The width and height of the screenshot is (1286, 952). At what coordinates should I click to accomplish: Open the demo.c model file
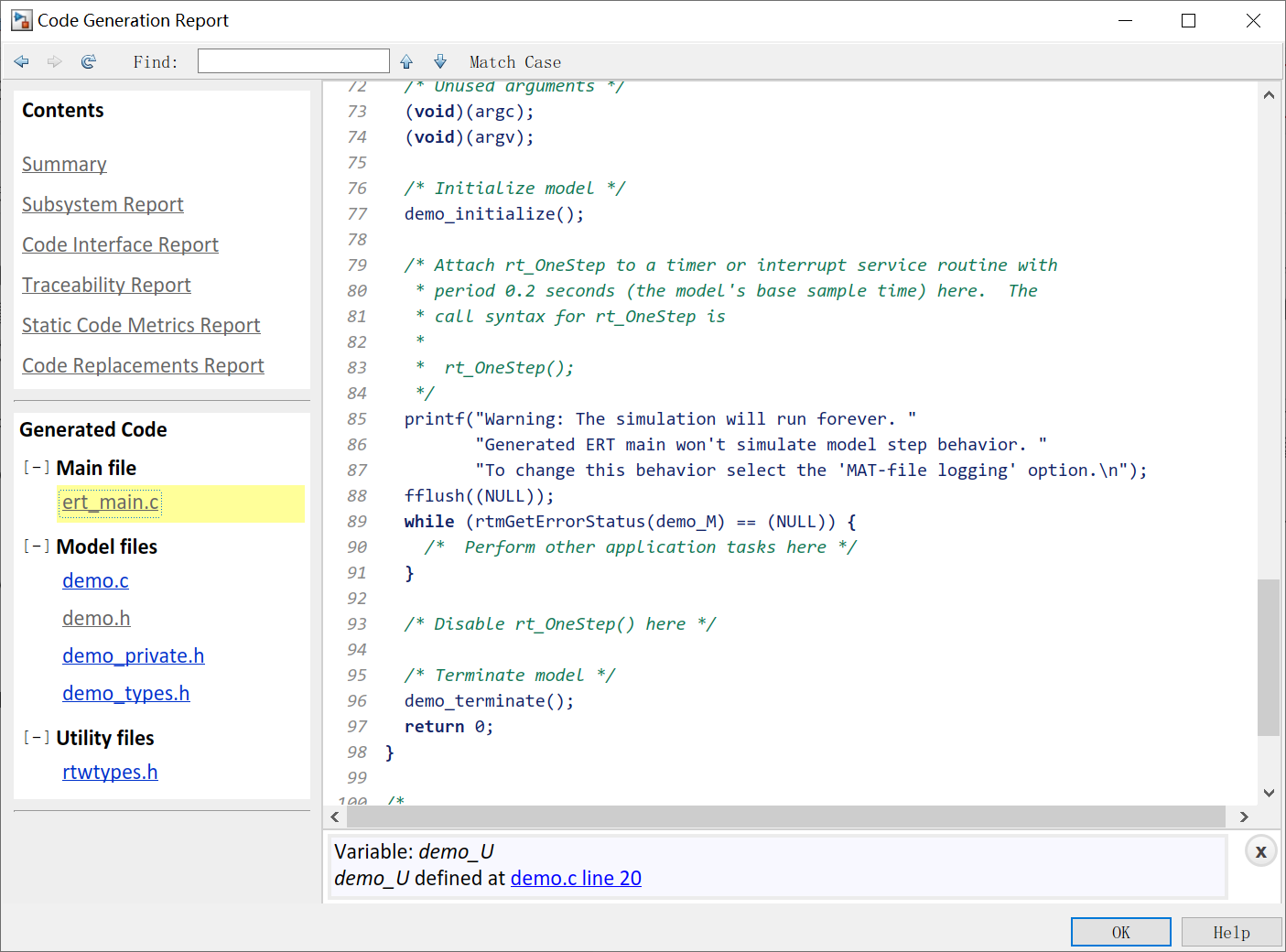(95, 580)
